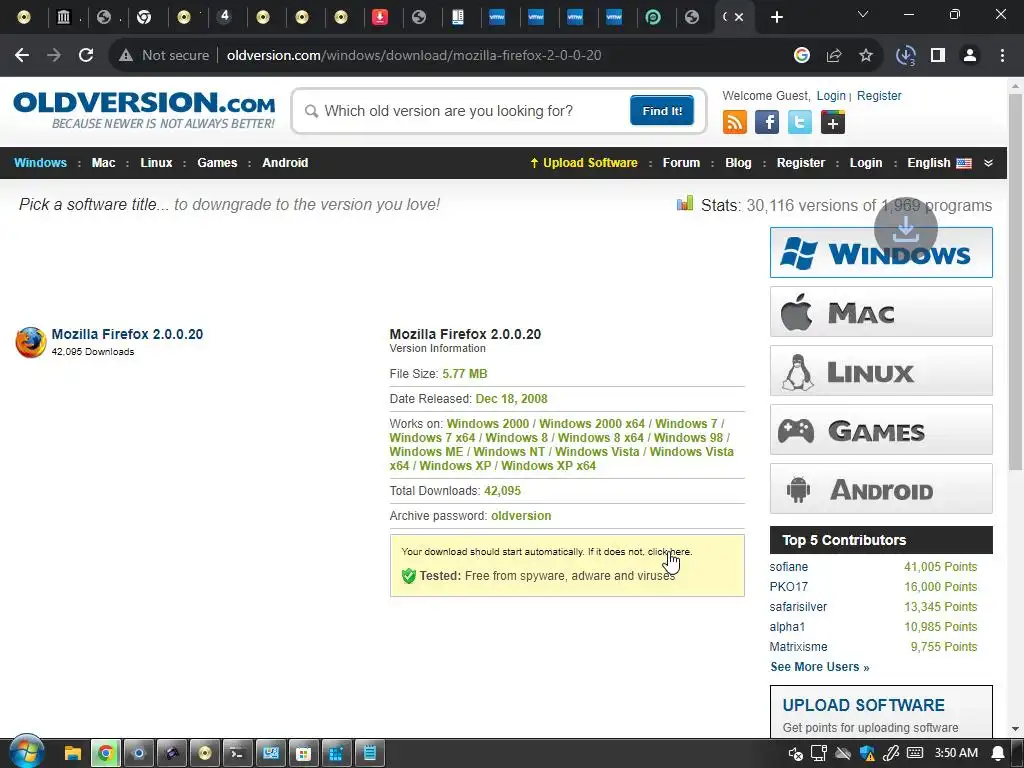Click the Mozilla Firefox logo icon
Image resolution: width=1024 pixels, height=768 pixels.
[31, 342]
